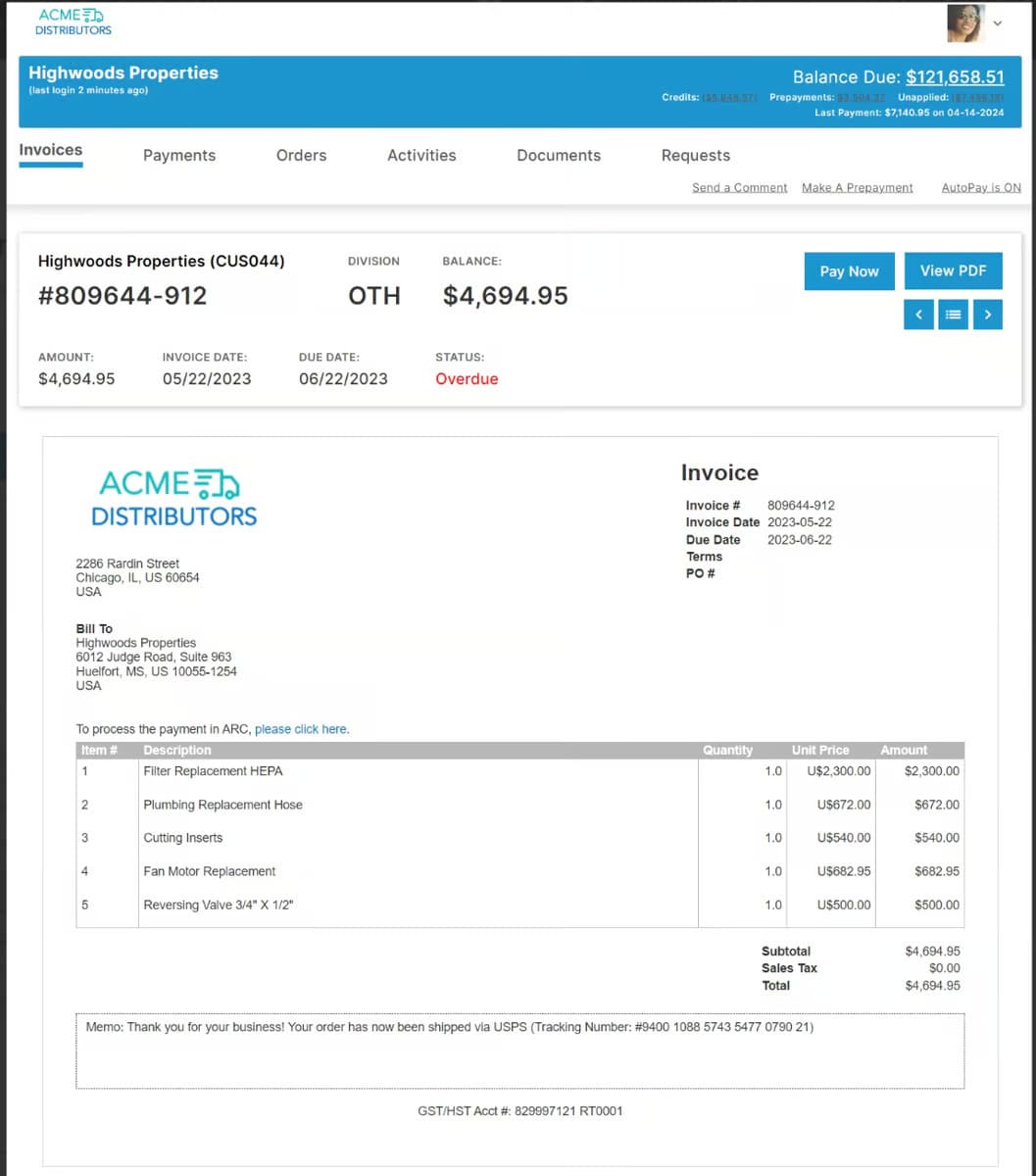The image size is (1036, 1176).
Task: Open the invoice list icon
Action: tap(953, 315)
